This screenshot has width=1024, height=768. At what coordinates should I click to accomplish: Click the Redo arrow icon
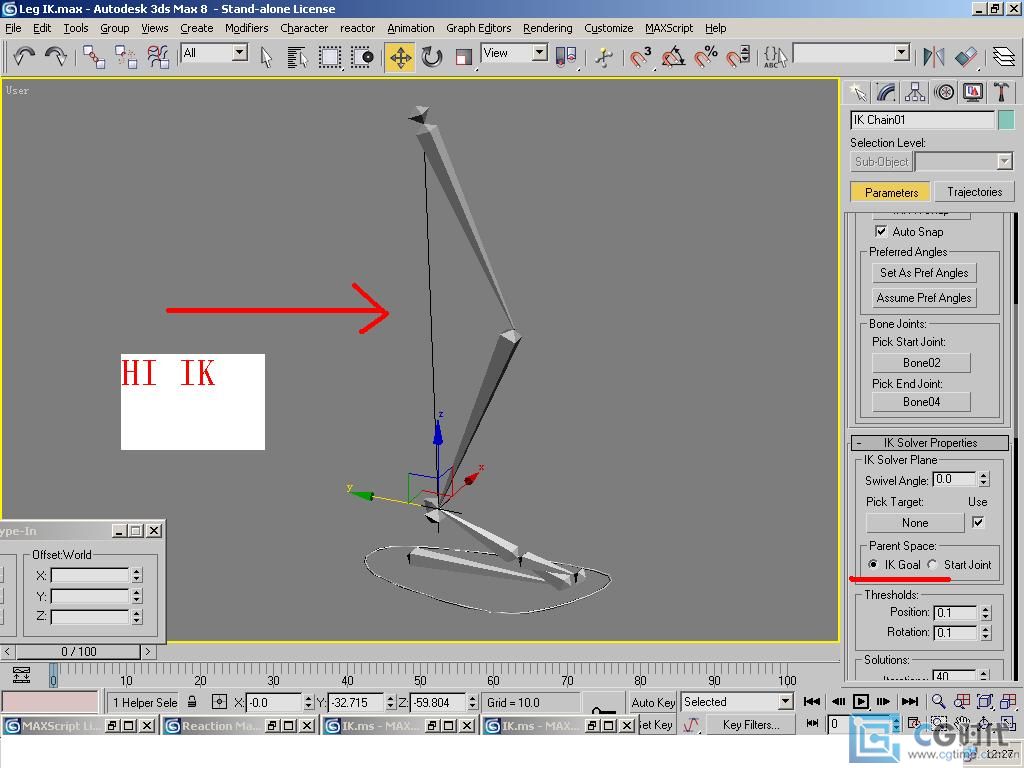(56, 57)
